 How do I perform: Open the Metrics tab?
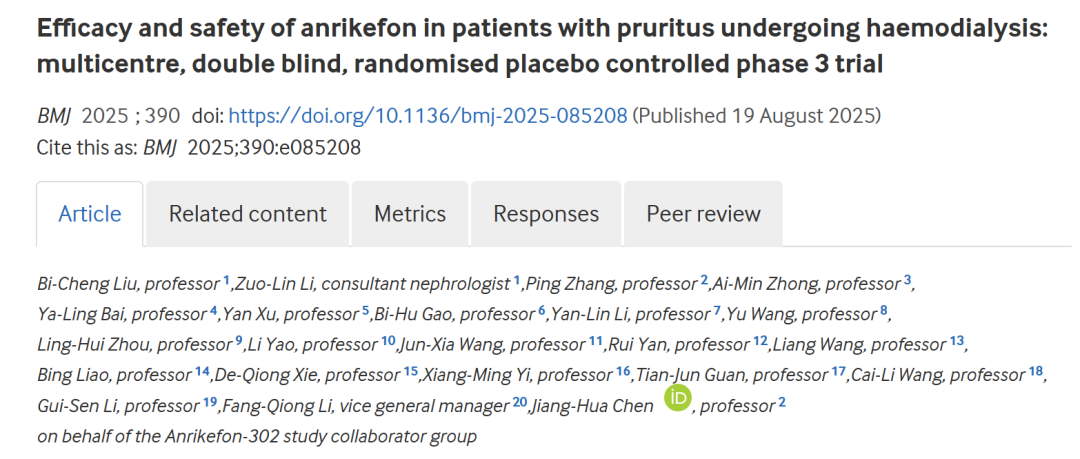click(410, 214)
